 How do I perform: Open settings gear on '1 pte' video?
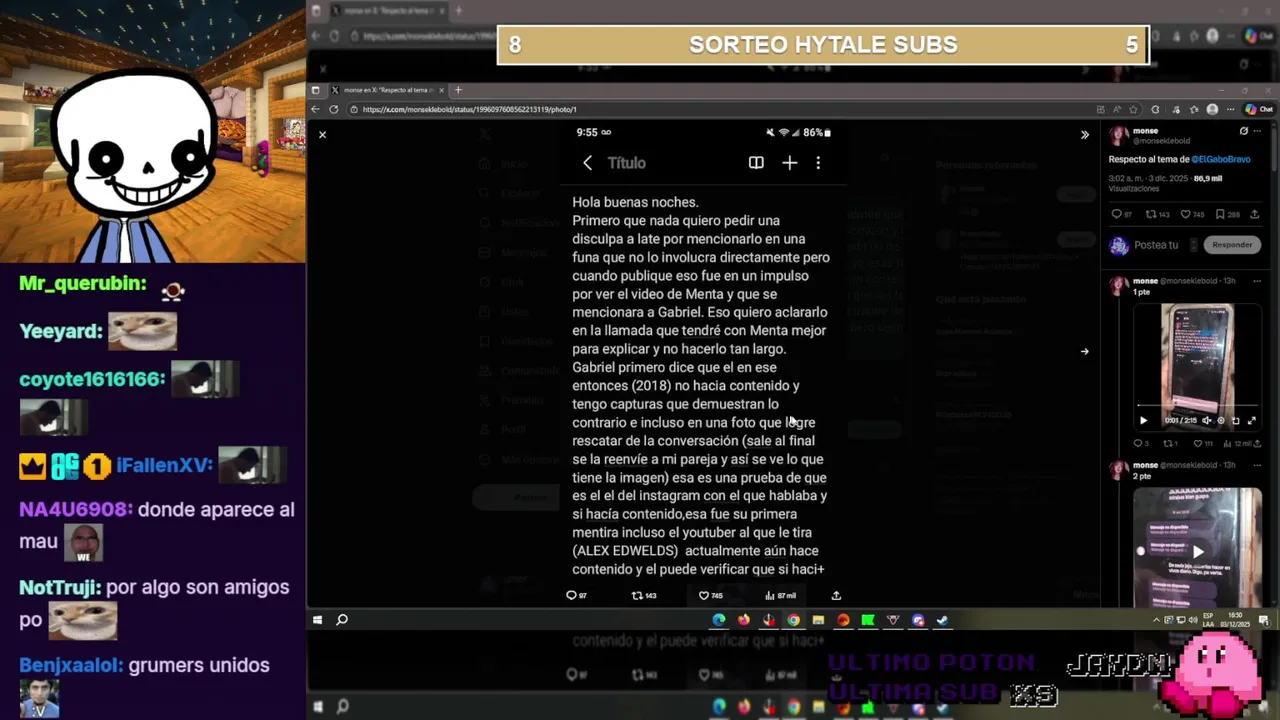click(1220, 420)
